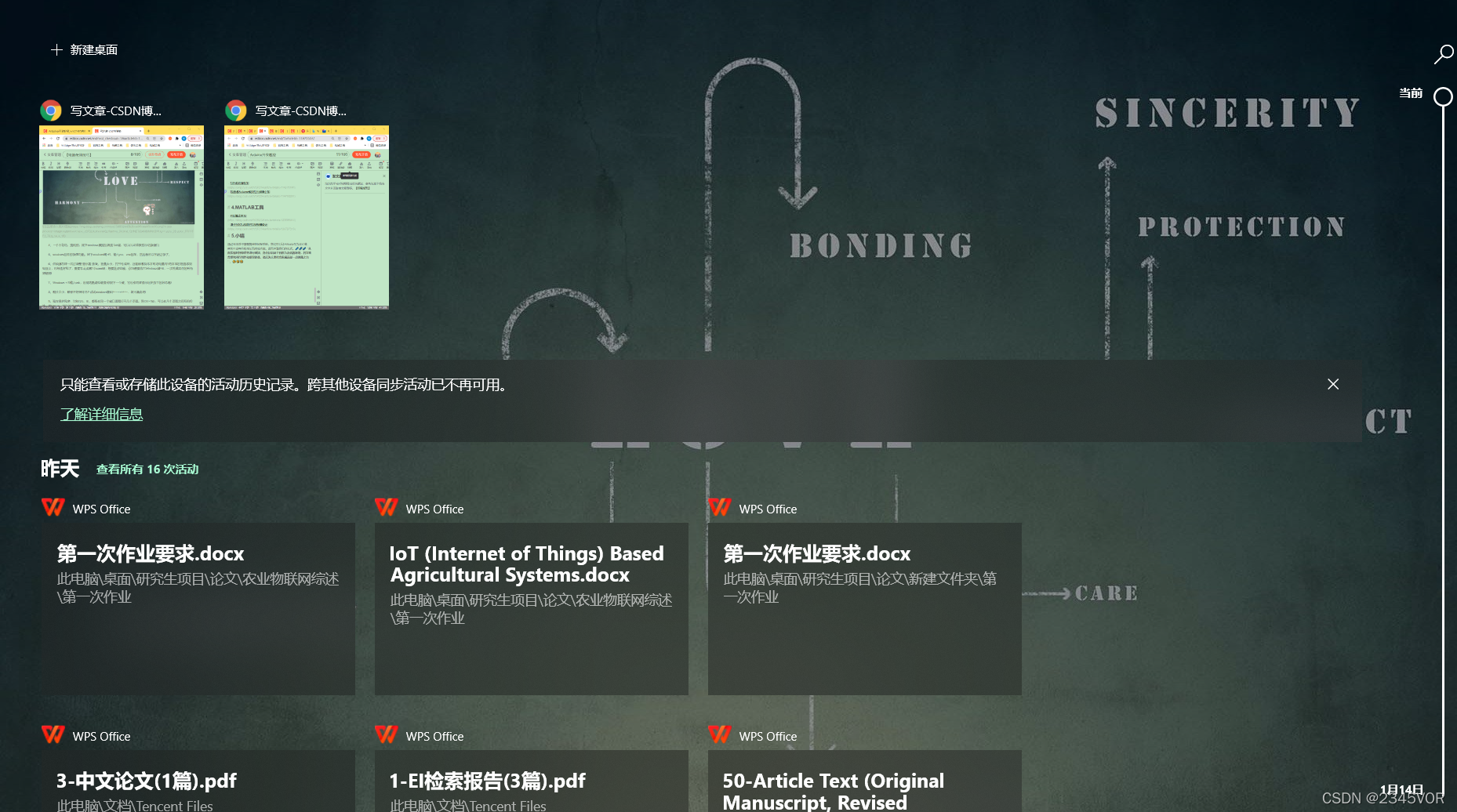Click the WPS Office icon on the 第一次作业要求.docx card
Viewport: 1457px width, 812px height.
coord(53,507)
